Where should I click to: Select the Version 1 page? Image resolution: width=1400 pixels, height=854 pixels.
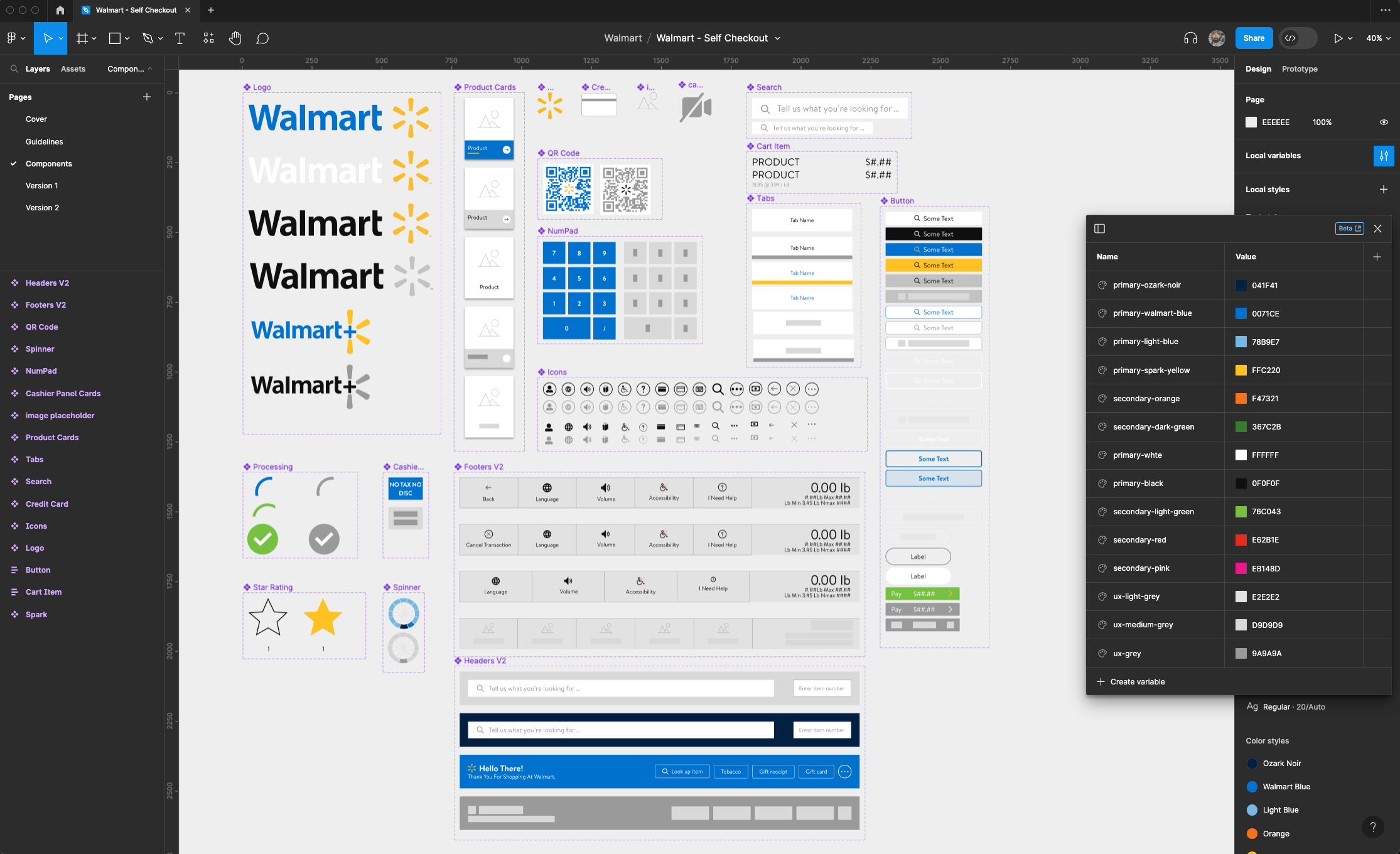pos(41,186)
